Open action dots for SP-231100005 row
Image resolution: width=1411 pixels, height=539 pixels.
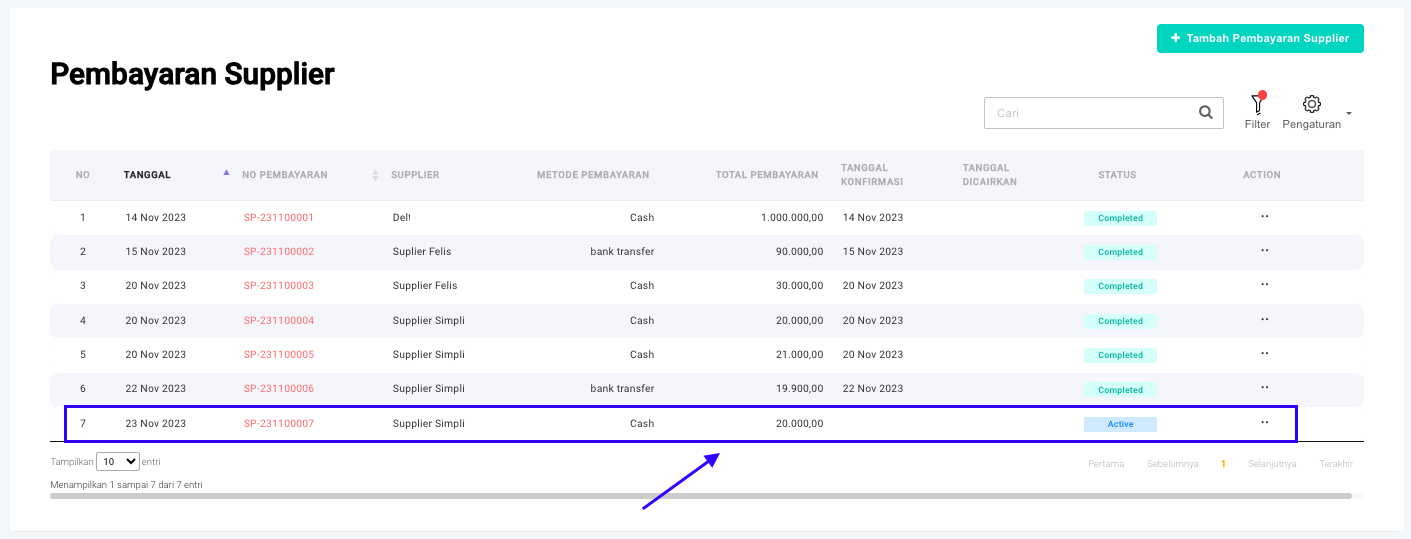pos(1264,354)
